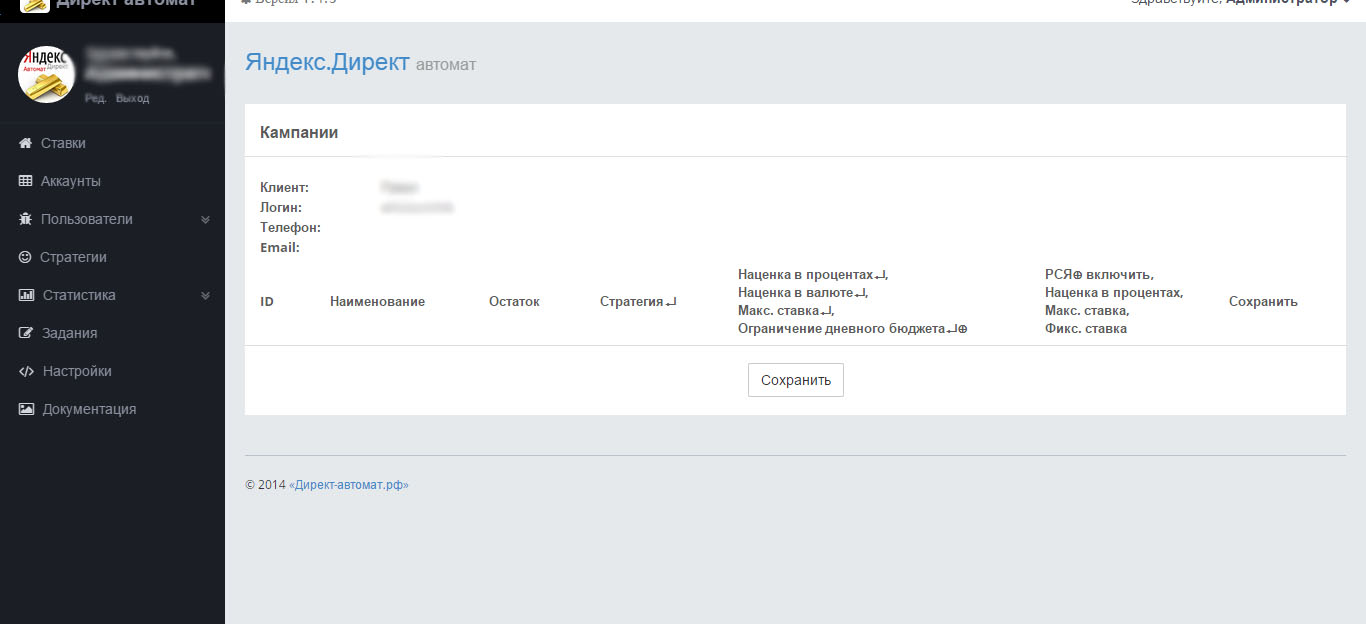Click the Выход logout link
Viewport: 1366px width, 624px height.
[x=132, y=98]
